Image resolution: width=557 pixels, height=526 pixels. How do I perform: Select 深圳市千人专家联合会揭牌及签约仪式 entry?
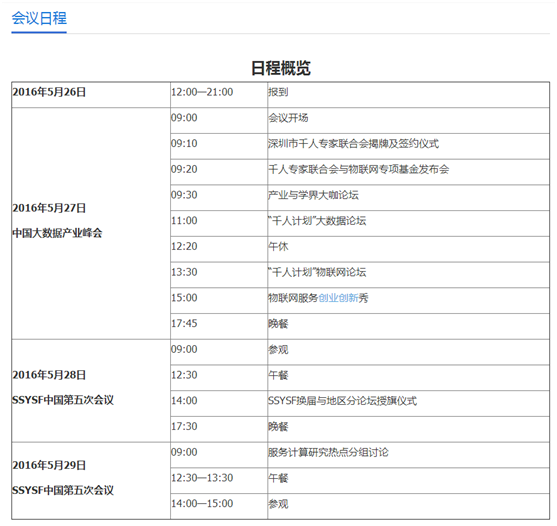click(x=353, y=143)
